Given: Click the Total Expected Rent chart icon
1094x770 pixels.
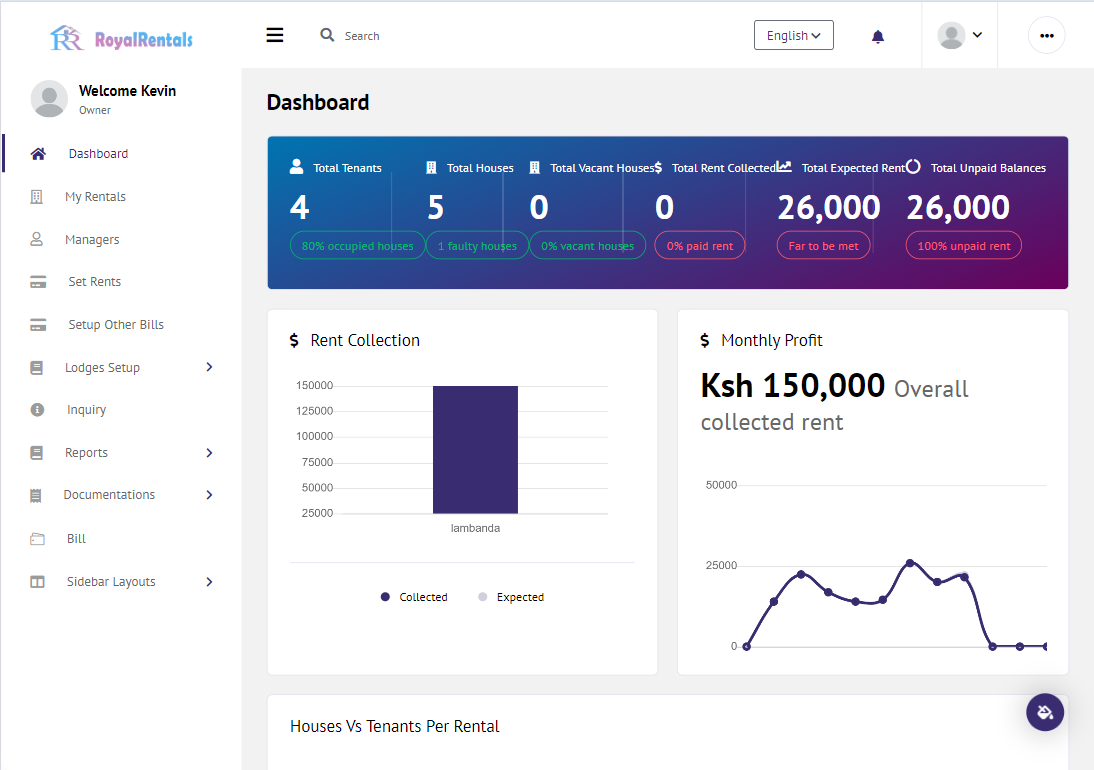Looking at the screenshot, I should [784, 166].
